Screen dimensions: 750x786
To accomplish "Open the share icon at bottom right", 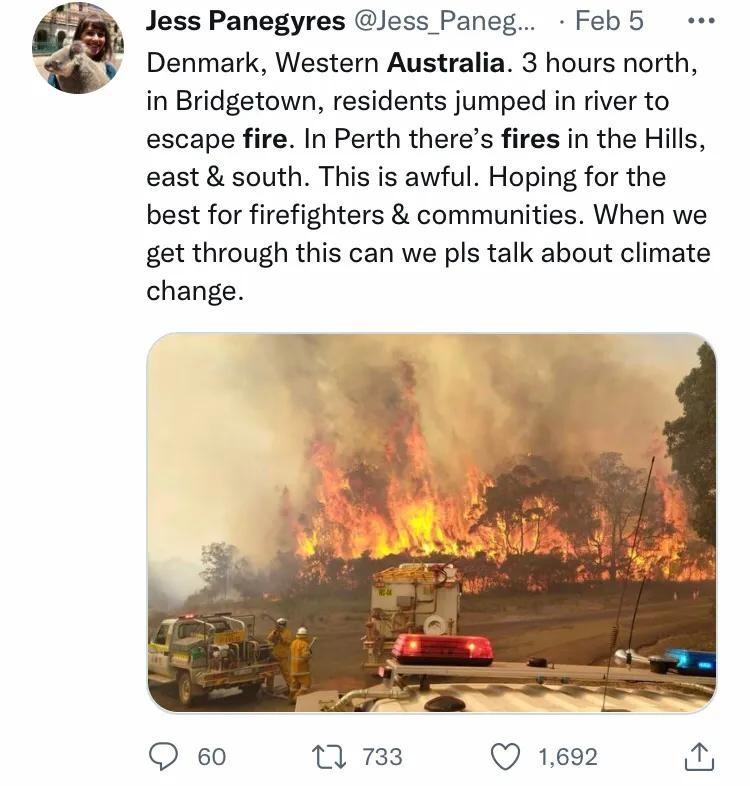I will tap(699, 757).
